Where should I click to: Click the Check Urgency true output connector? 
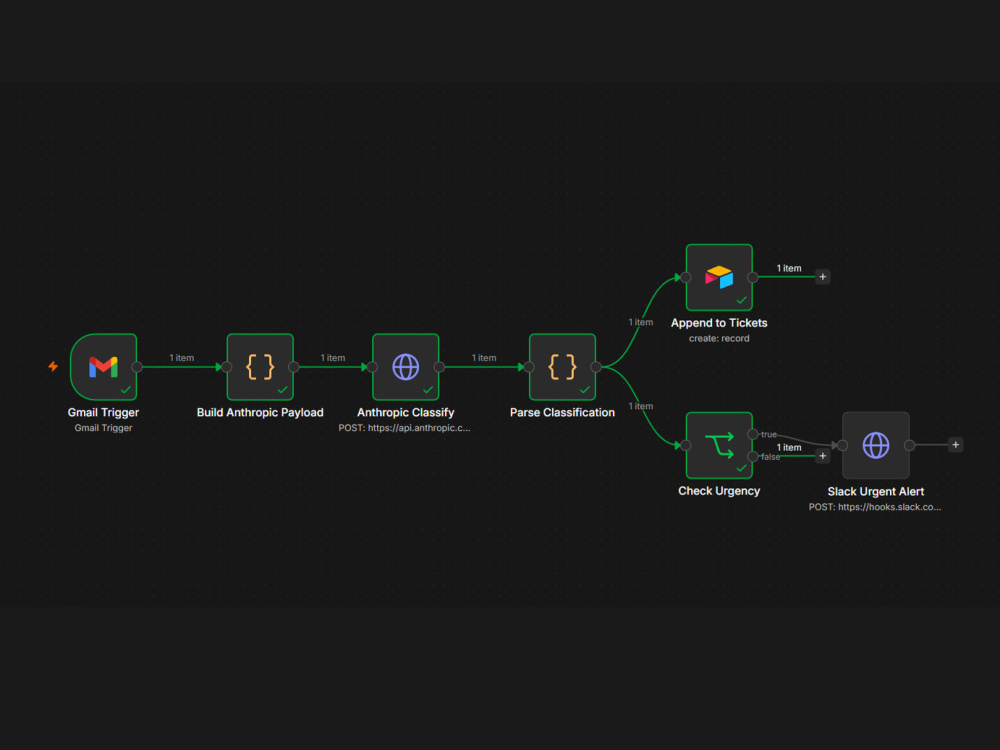[753, 434]
